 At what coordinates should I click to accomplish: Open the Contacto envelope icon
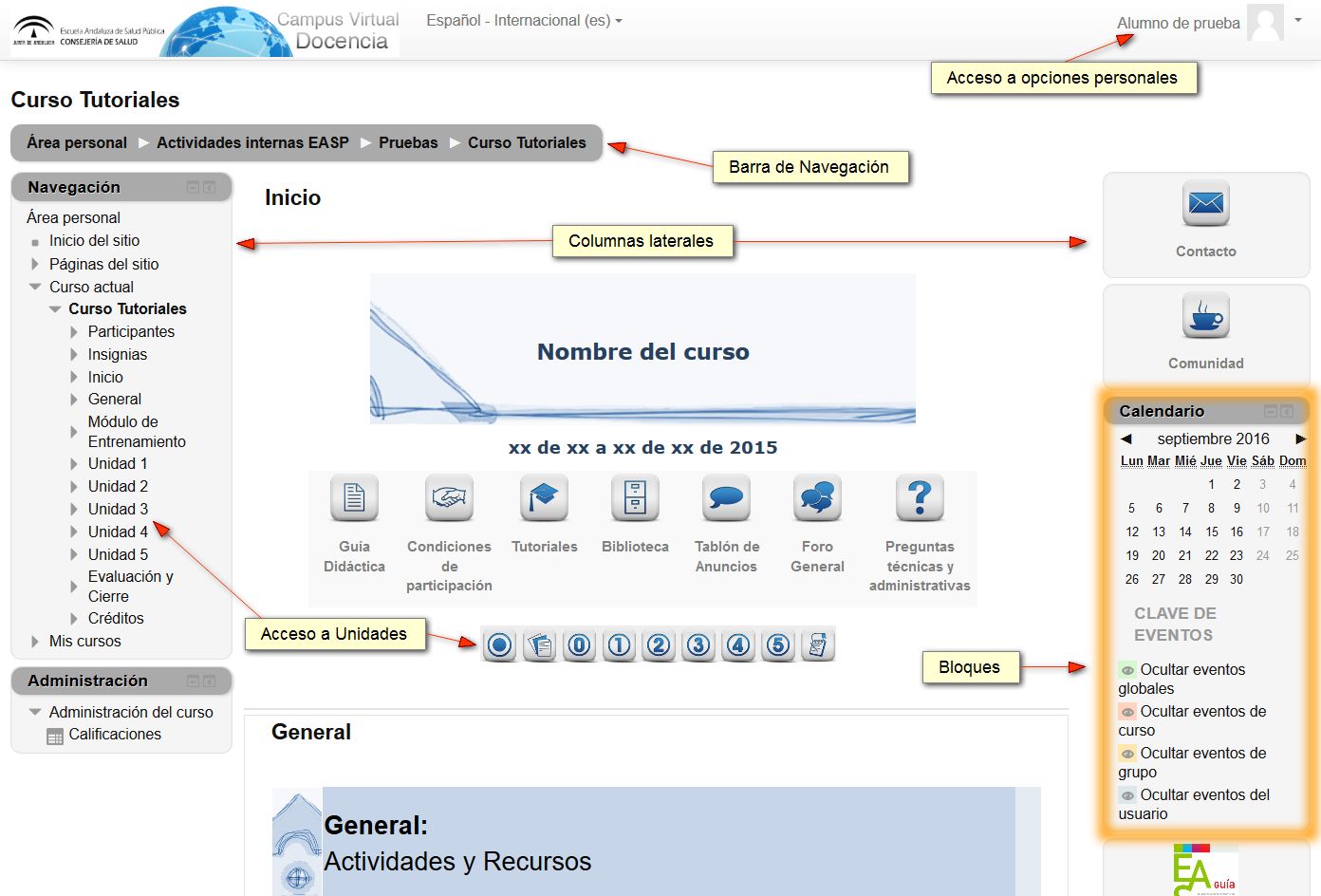1205,203
